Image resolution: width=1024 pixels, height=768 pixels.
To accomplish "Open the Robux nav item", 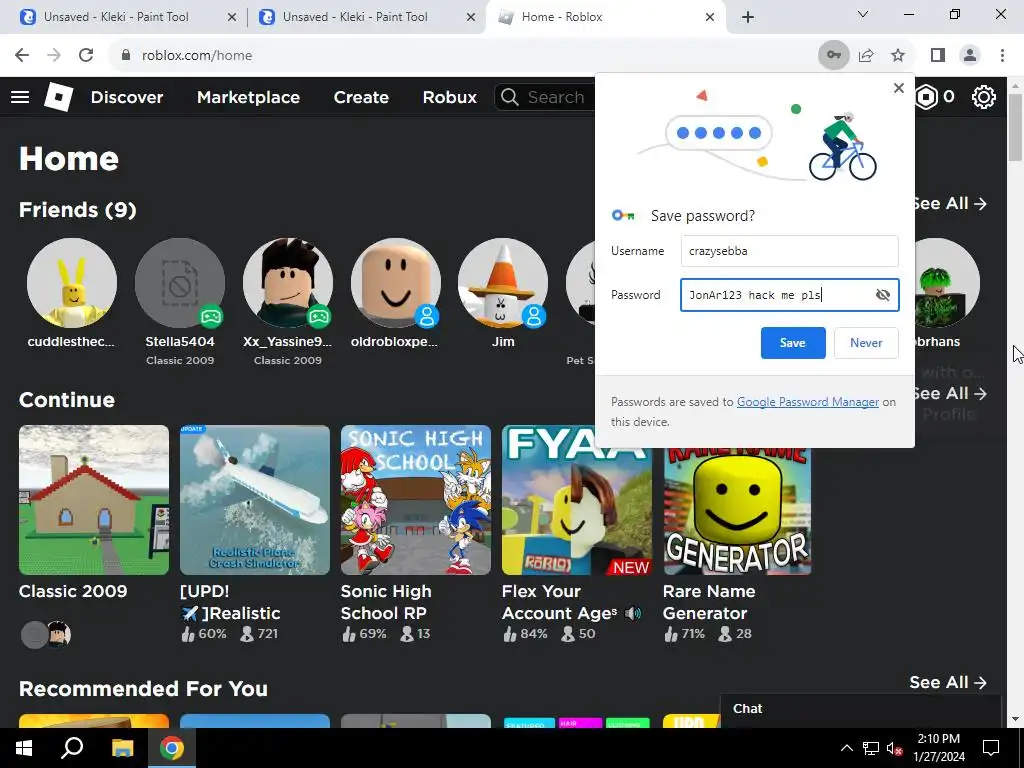I will pyautogui.click(x=449, y=97).
